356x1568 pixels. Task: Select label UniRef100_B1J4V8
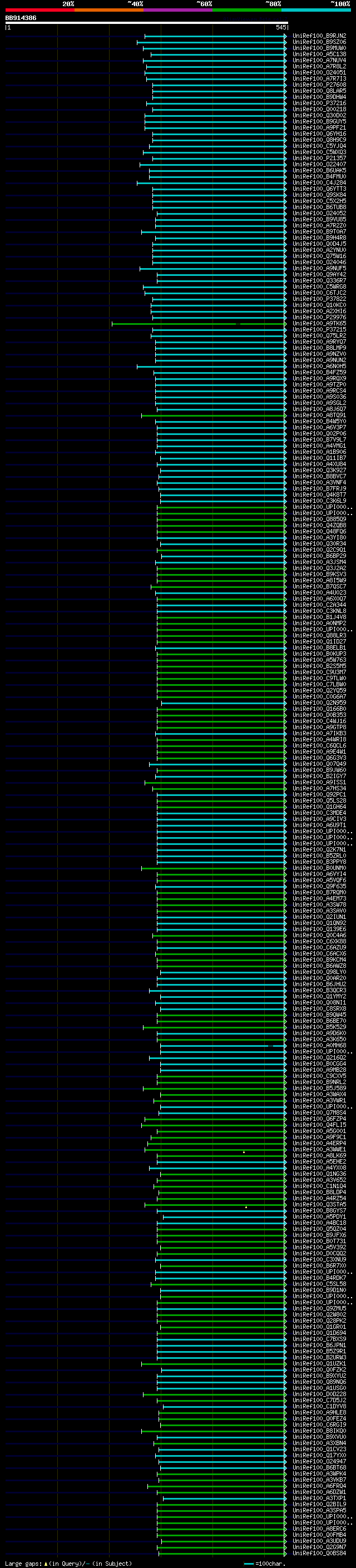point(319,617)
